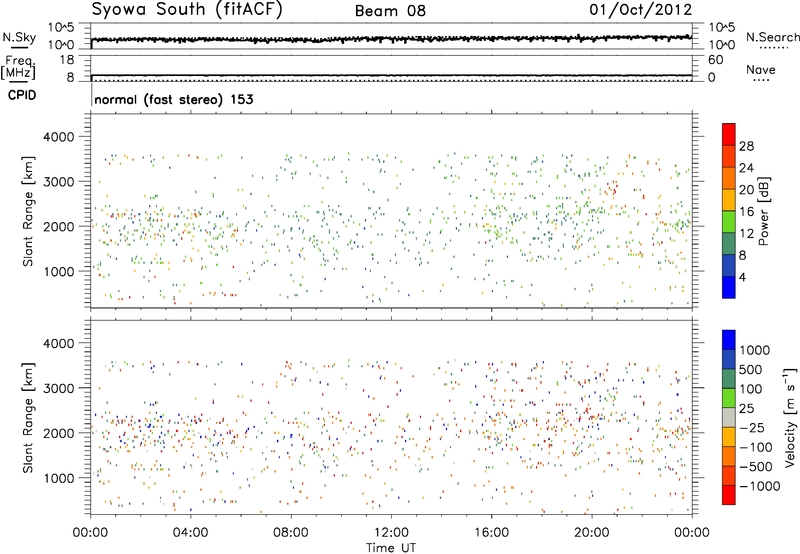Pick the gray segment of Velocity colorbar

coord(729,417)
